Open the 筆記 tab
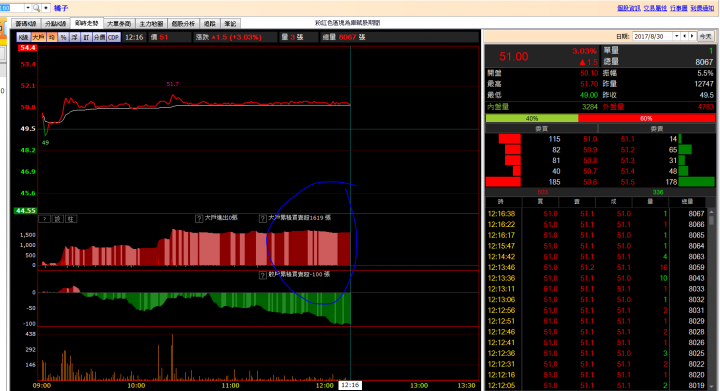 [x=230, y=23]
